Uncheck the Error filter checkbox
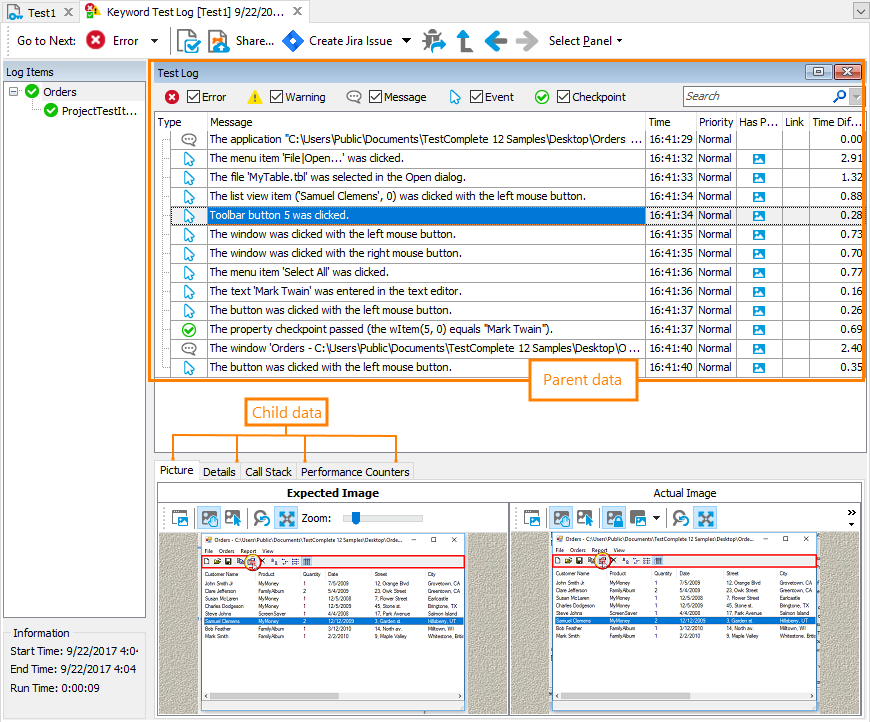The width and height of the screenshot is (870, 722). point(193,97)
